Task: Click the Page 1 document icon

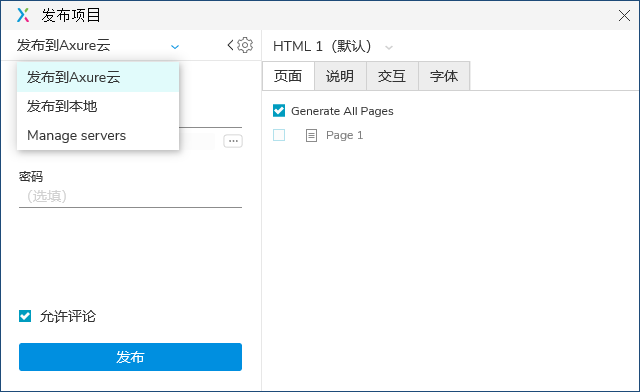Action: pyautogui.click(x=311, y=135)
